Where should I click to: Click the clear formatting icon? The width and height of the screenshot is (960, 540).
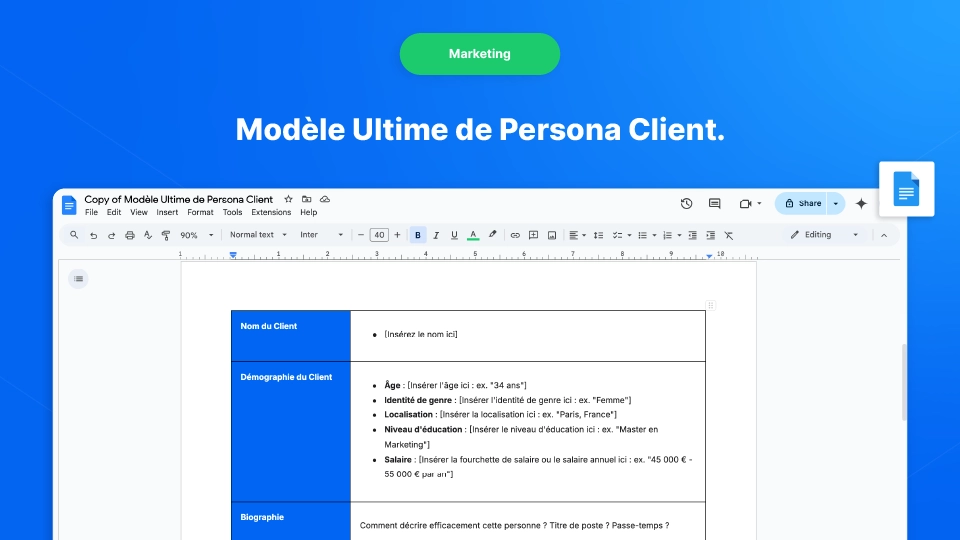coord(728,235)
